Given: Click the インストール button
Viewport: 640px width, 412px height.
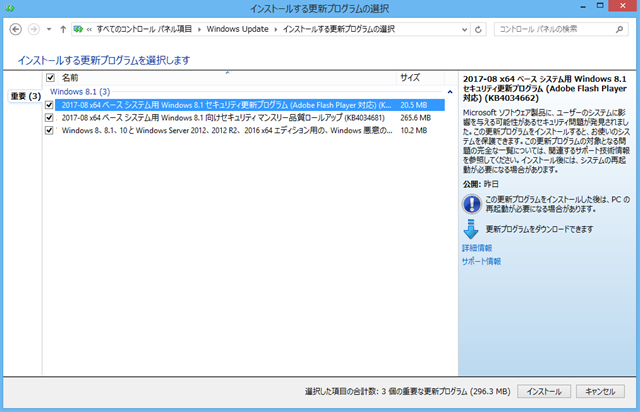Looking at the screenshot, I should click(x=544, y=392).
